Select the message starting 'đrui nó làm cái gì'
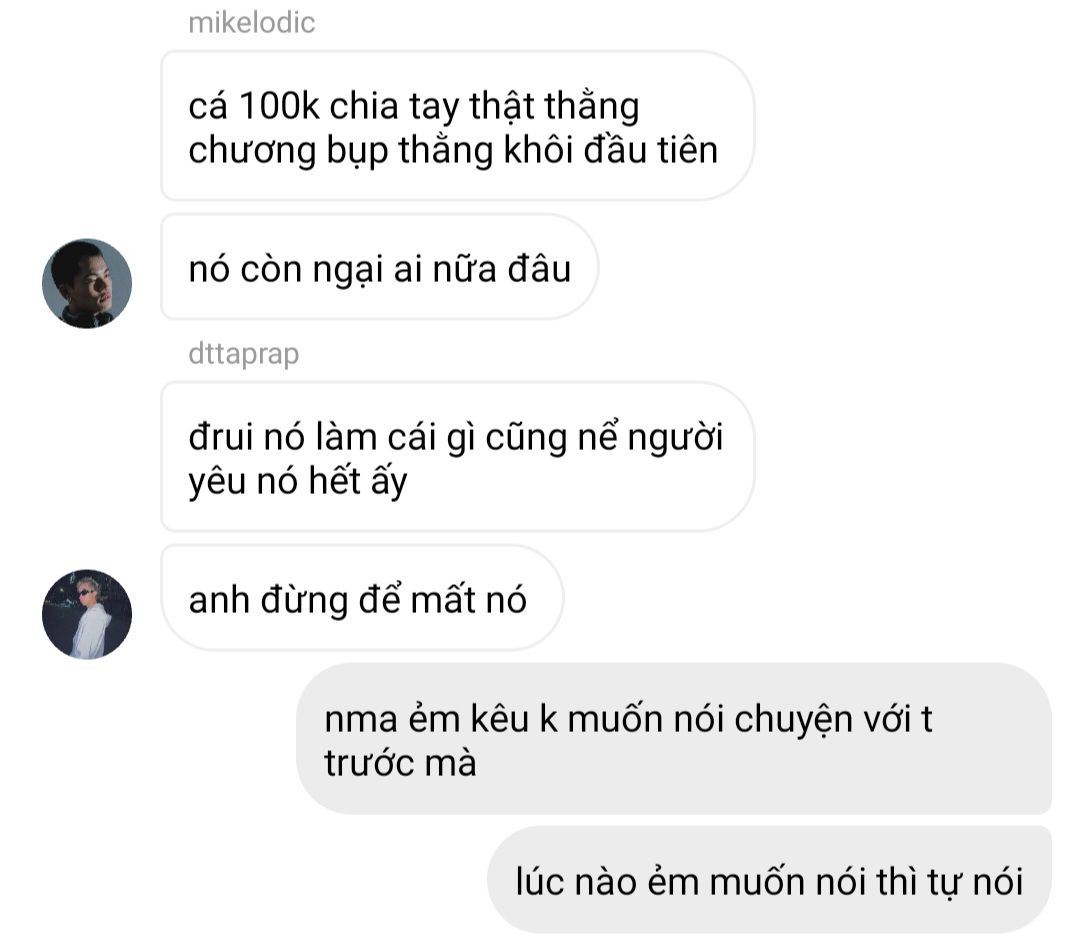Screen dimensions: 1080x937 pos(457,457)
